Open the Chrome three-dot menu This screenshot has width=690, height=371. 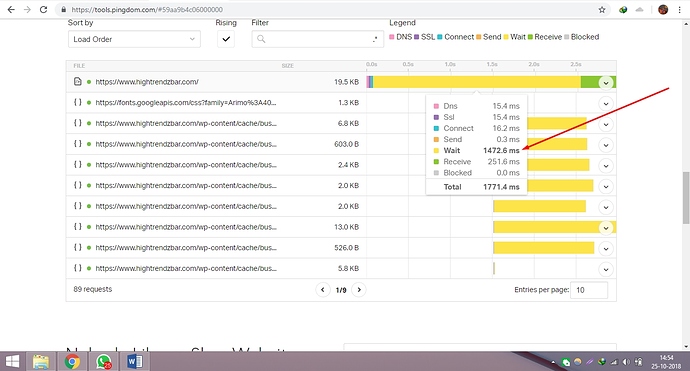pos(679,10)
